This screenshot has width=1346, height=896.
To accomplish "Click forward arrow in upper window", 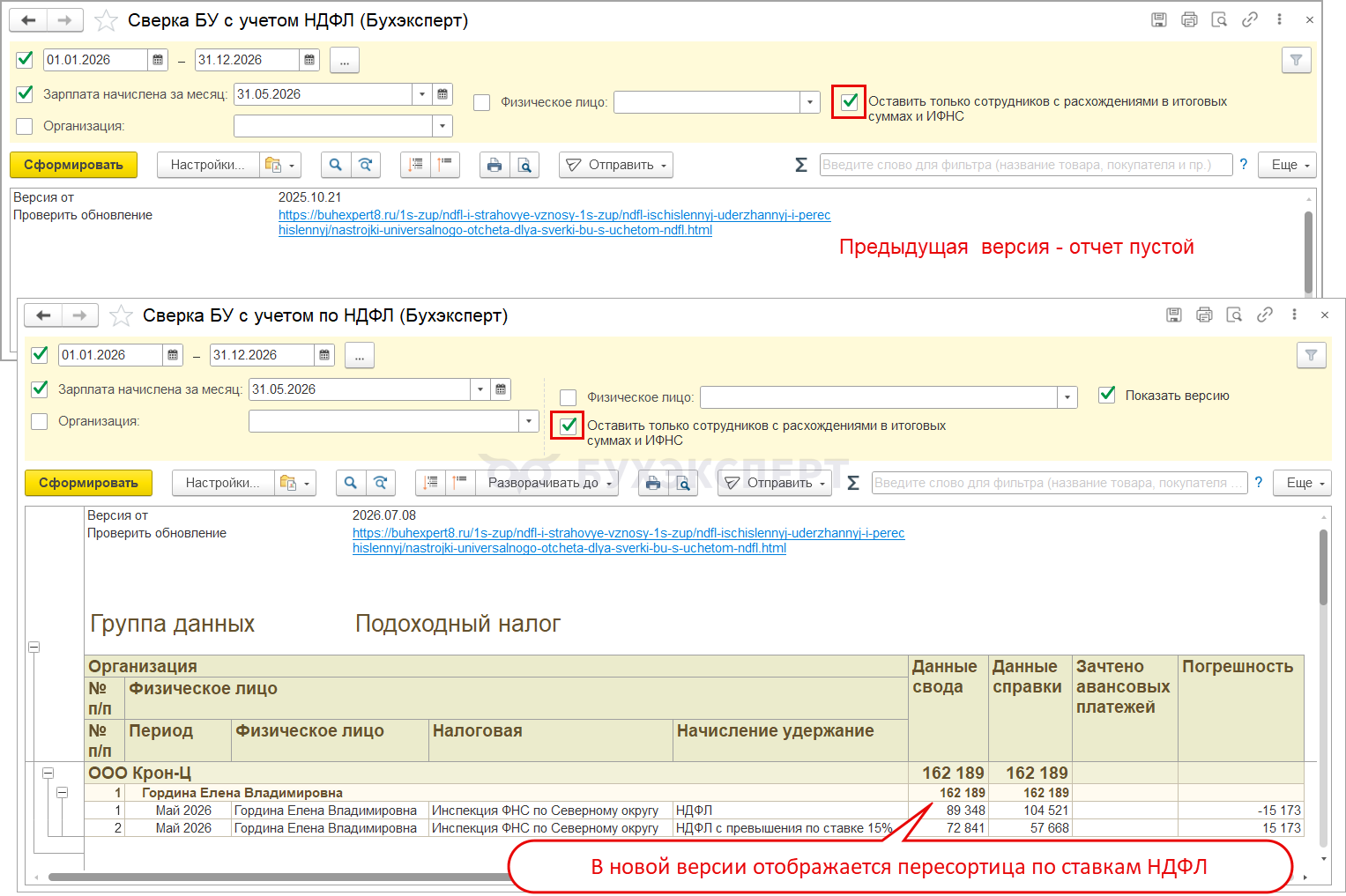I will (64, 19).
